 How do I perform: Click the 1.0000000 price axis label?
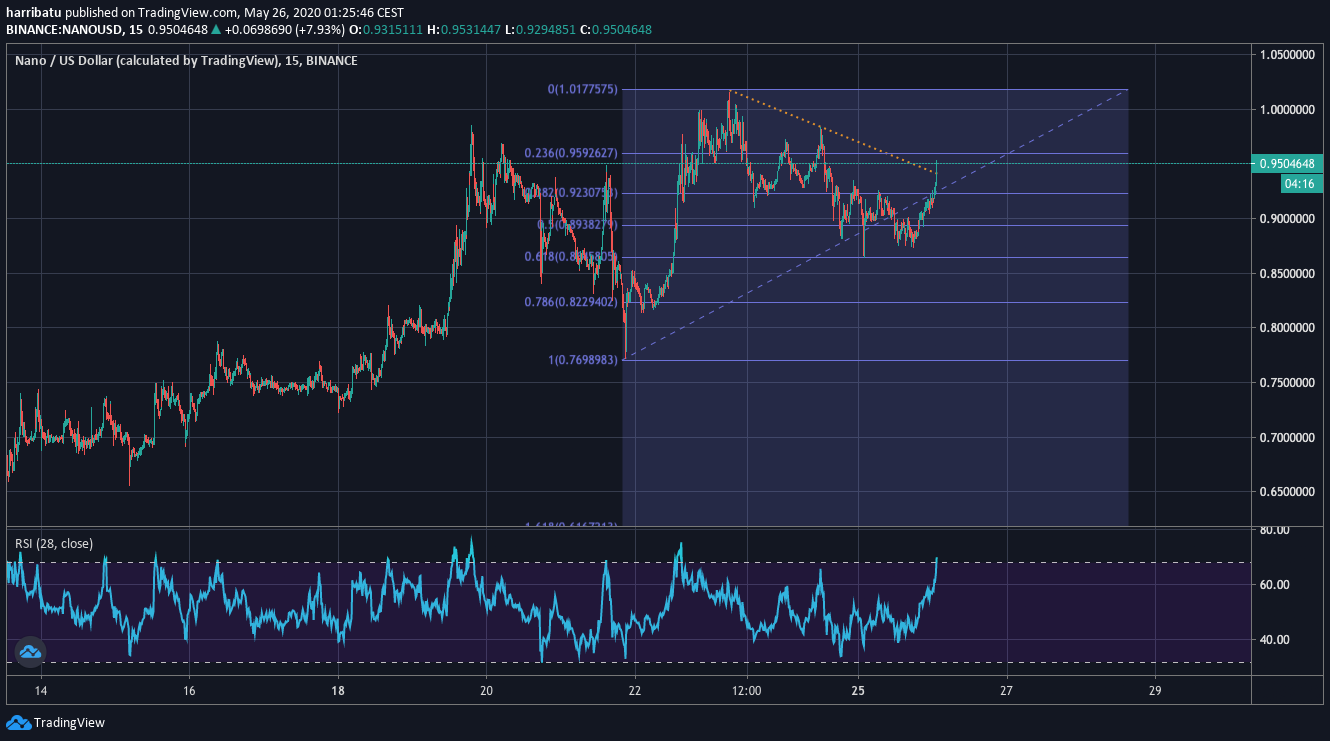[1285, 110]
